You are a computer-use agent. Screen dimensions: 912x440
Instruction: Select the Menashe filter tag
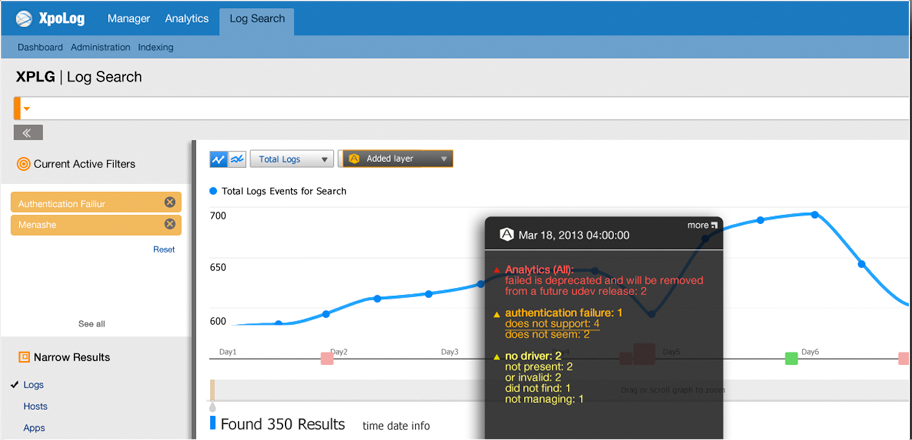(x=96, y=225)
